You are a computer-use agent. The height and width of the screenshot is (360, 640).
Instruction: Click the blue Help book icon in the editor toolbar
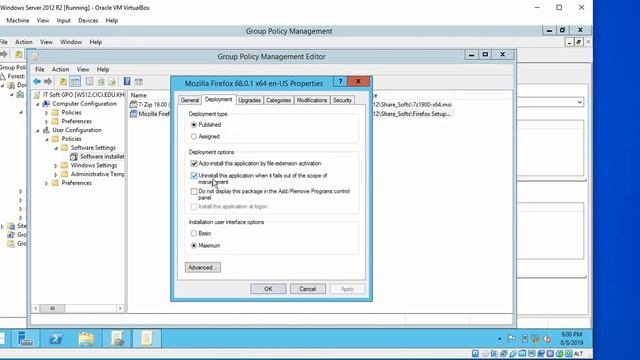(127, 81)
